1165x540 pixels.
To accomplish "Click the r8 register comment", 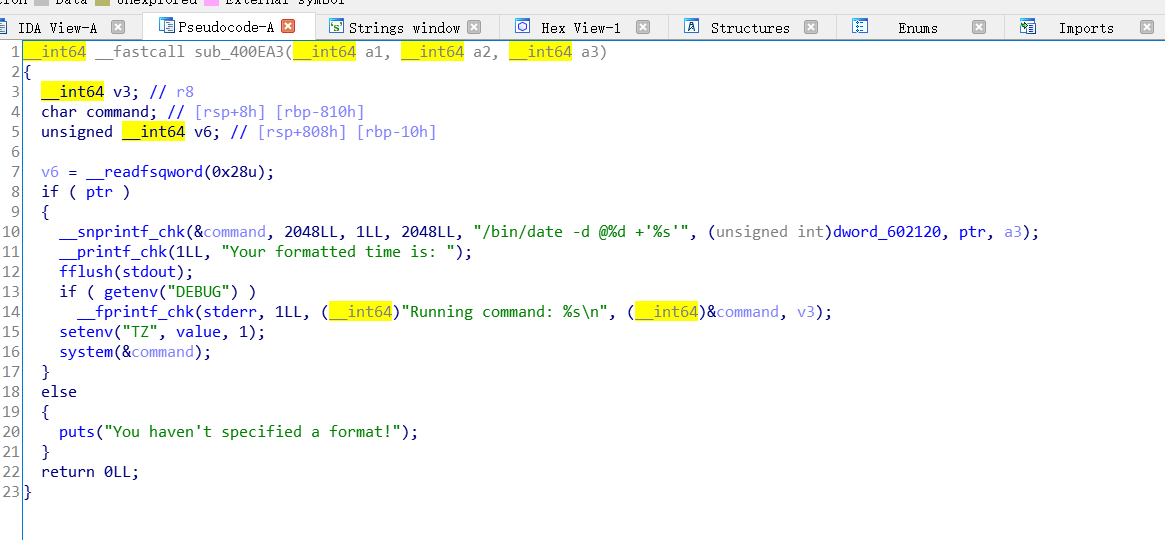I will pos(184,91).
